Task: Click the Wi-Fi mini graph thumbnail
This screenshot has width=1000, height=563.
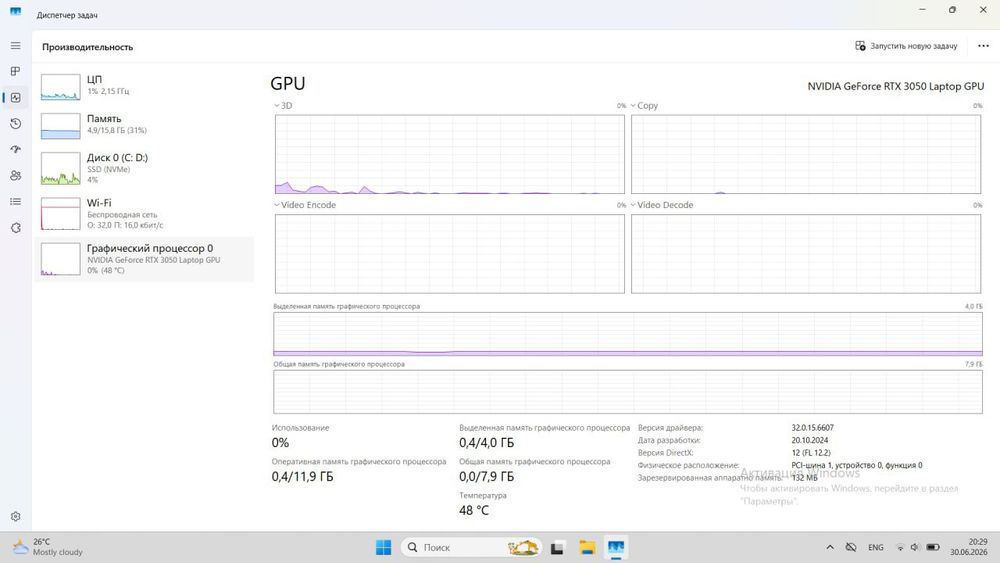Action: tap(61, 214)
